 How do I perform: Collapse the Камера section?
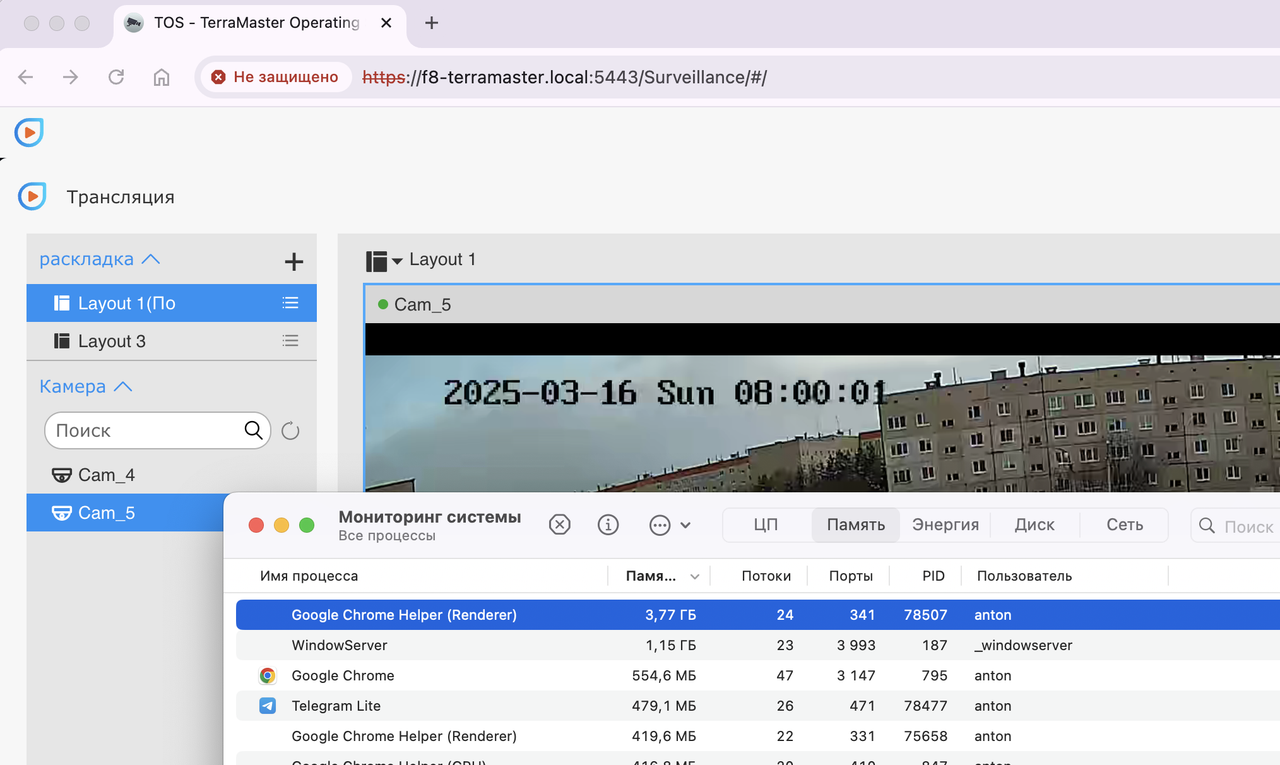86,386
